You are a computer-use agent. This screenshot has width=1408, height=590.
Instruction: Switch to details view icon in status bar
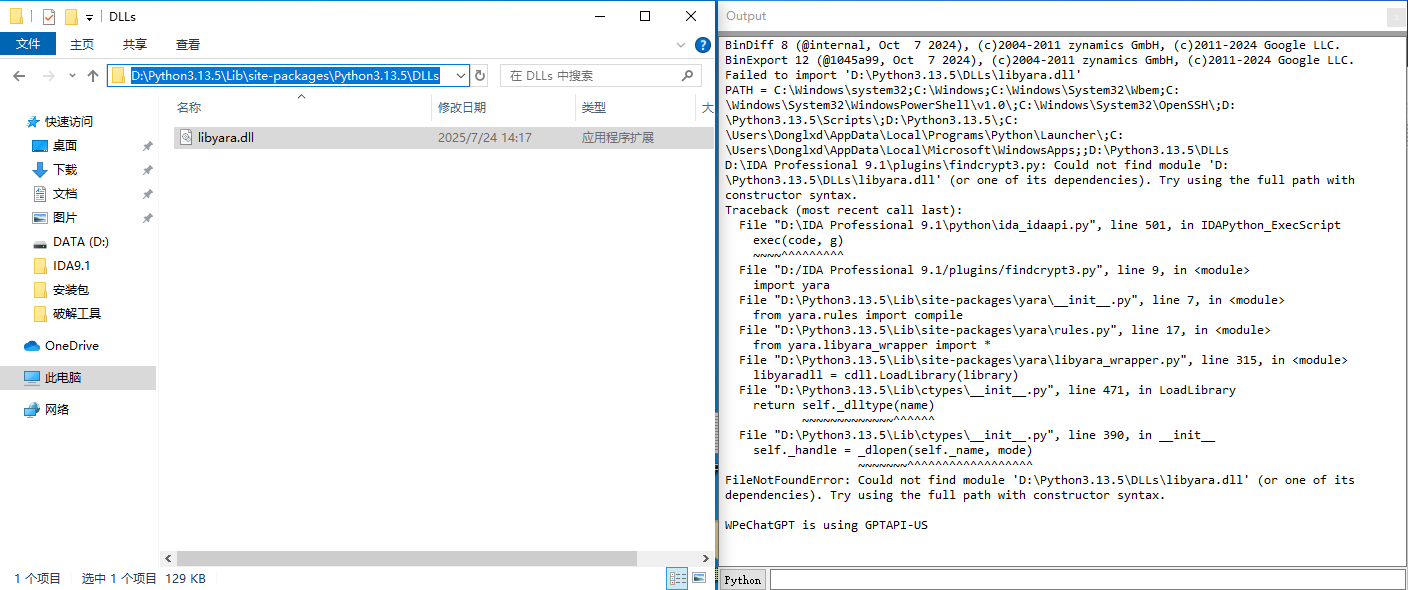(x=677, y=578)
